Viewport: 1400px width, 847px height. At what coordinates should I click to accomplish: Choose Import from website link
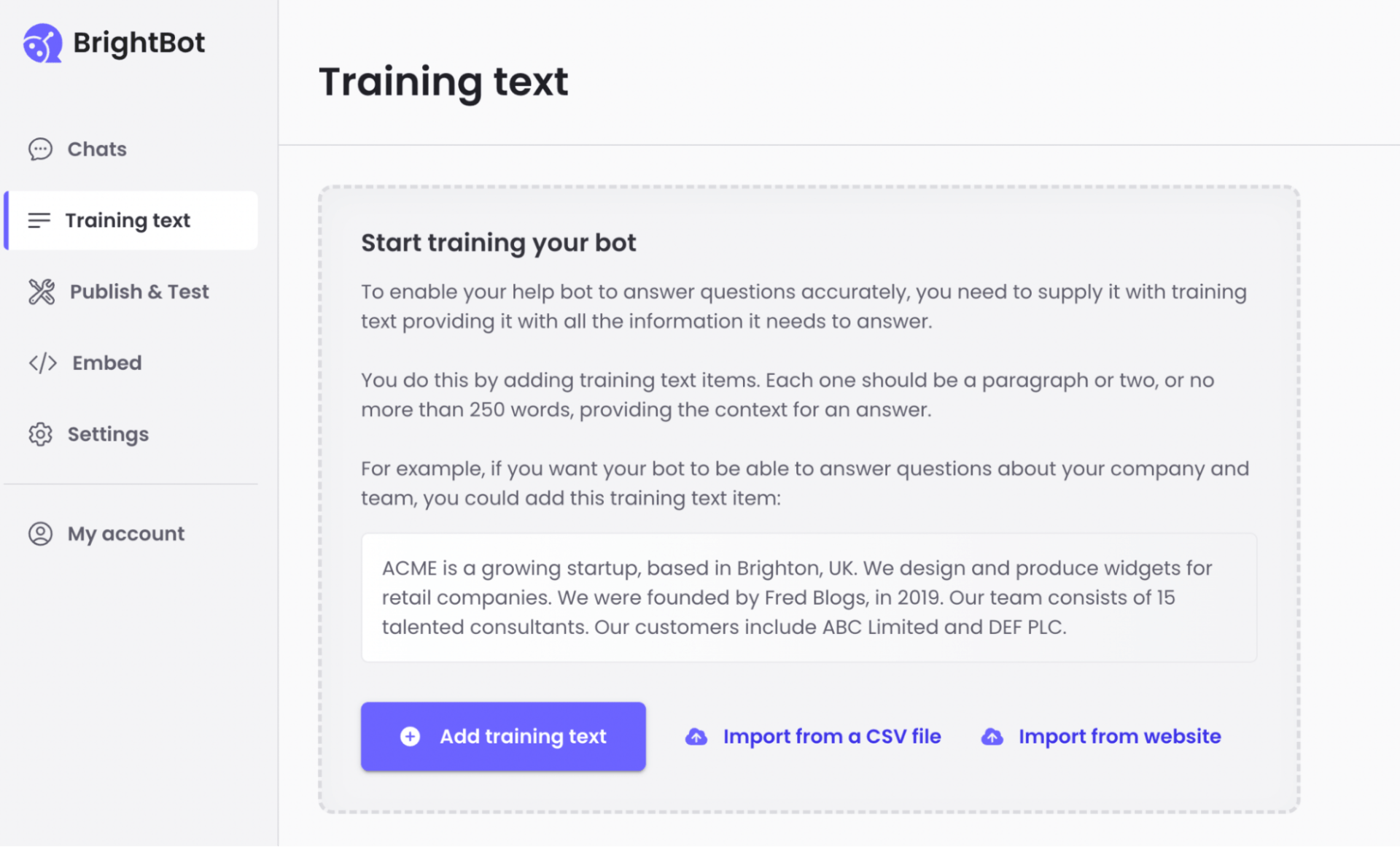pos(1119,737)
